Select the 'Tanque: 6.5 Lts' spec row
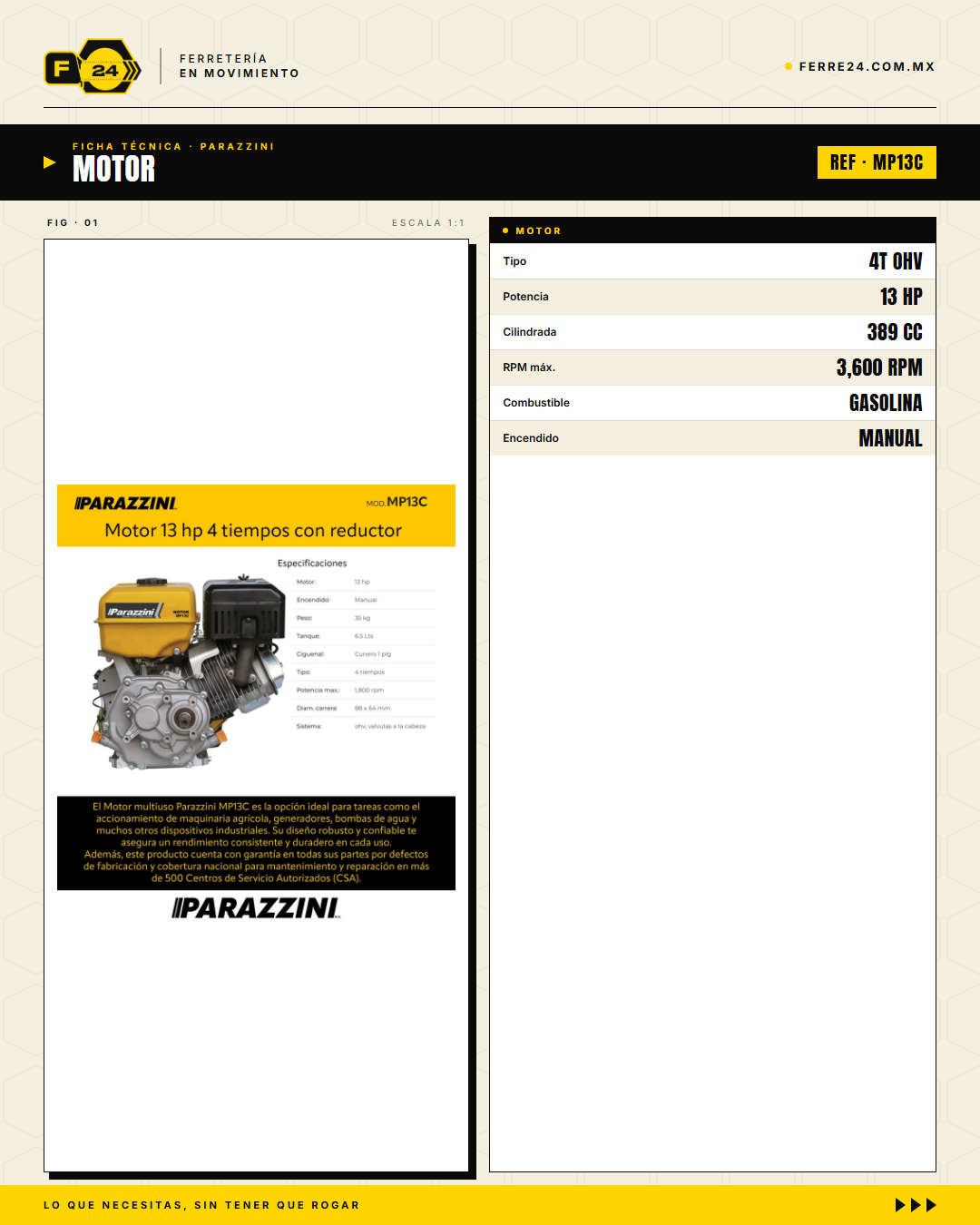This screenshot has width=980, height=1225. pos(366,636)
